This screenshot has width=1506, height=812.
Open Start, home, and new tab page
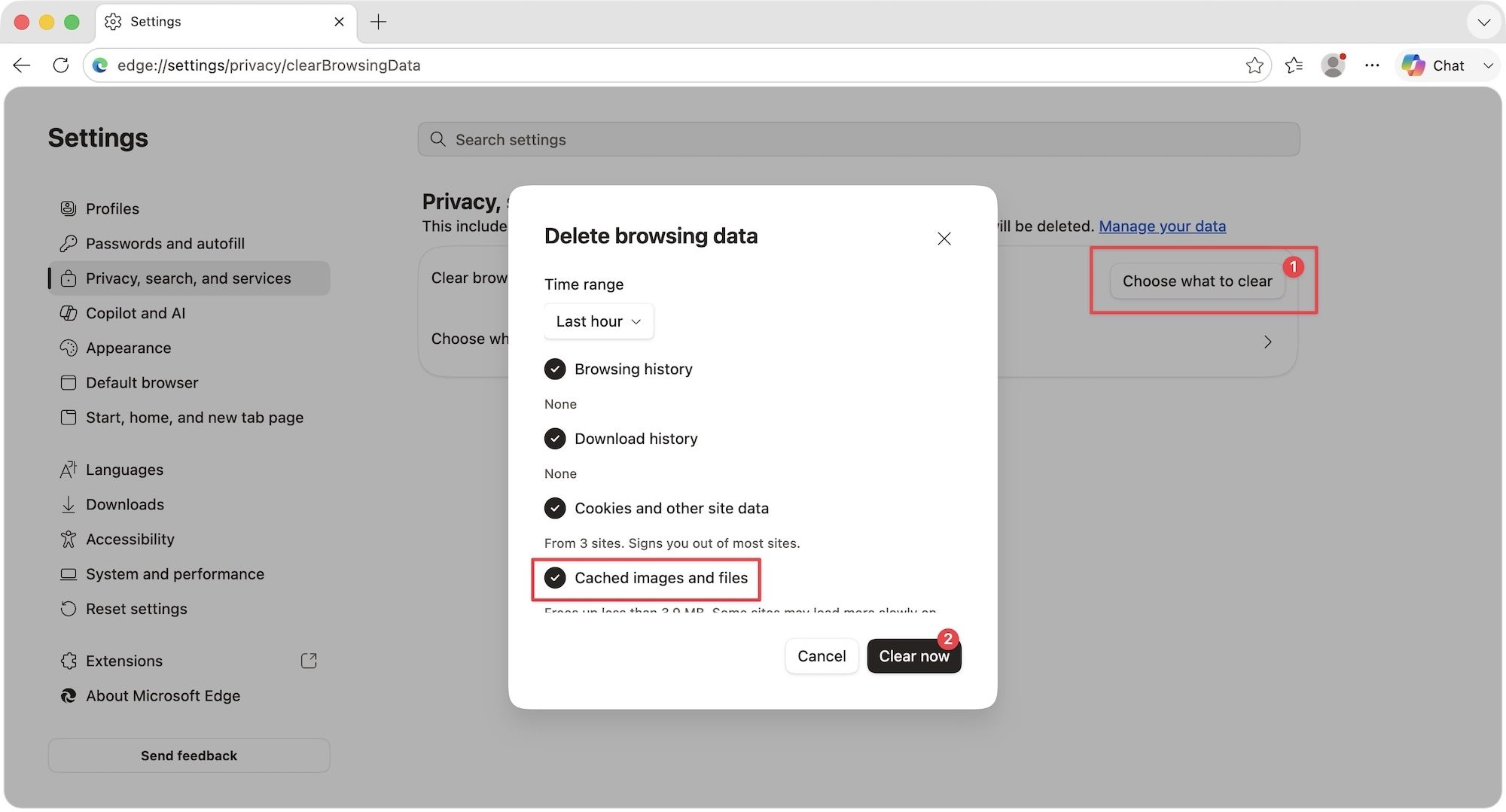point(189,417)
